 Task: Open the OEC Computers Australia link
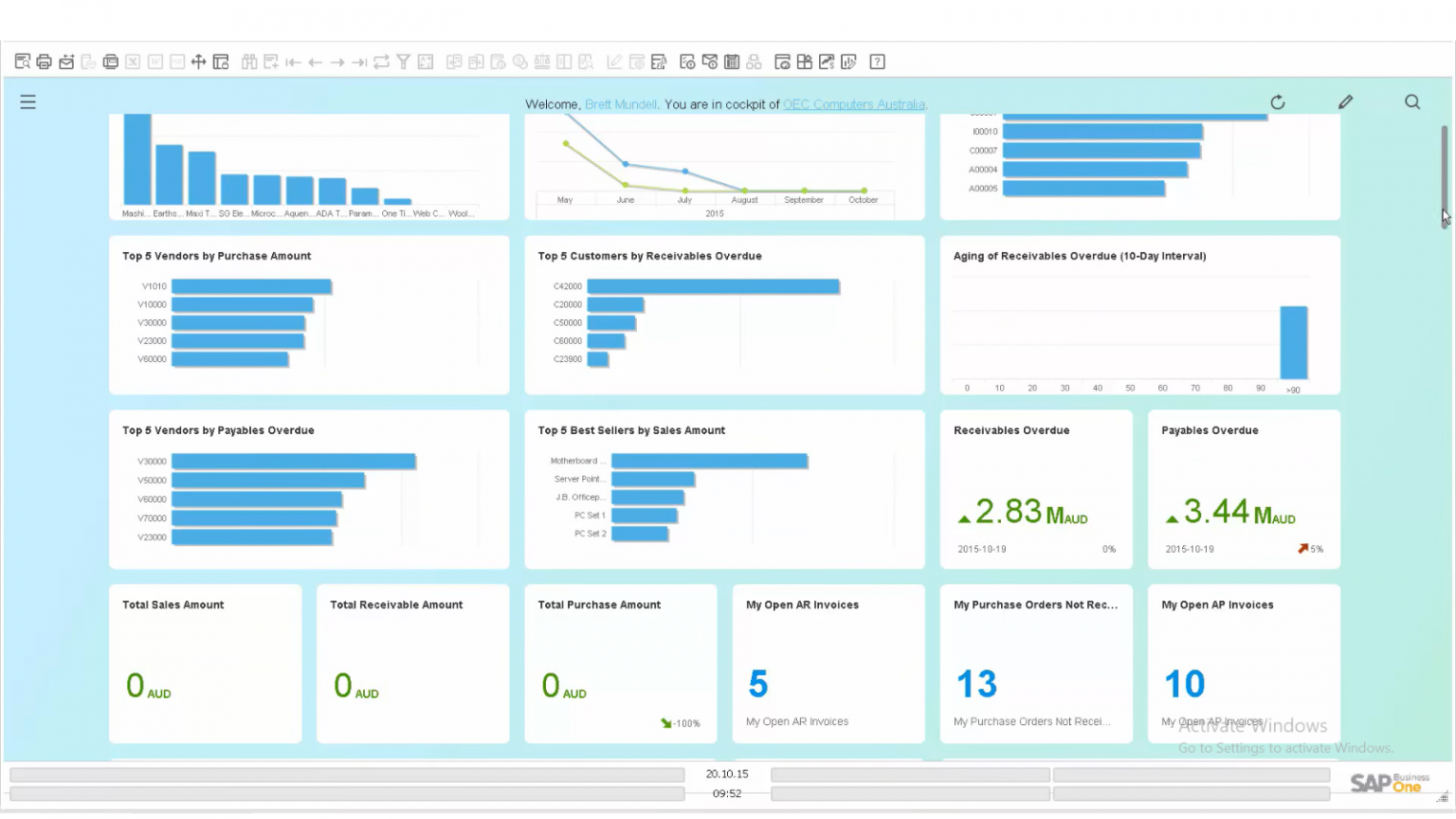[x=853, y=104]
